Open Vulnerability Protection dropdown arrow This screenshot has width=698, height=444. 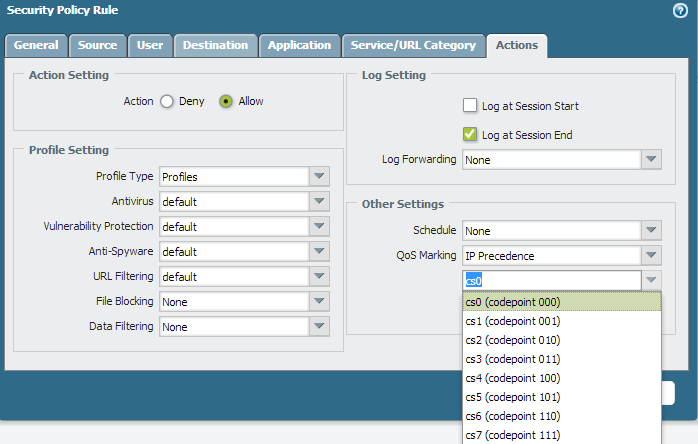[x=319, y=226]
